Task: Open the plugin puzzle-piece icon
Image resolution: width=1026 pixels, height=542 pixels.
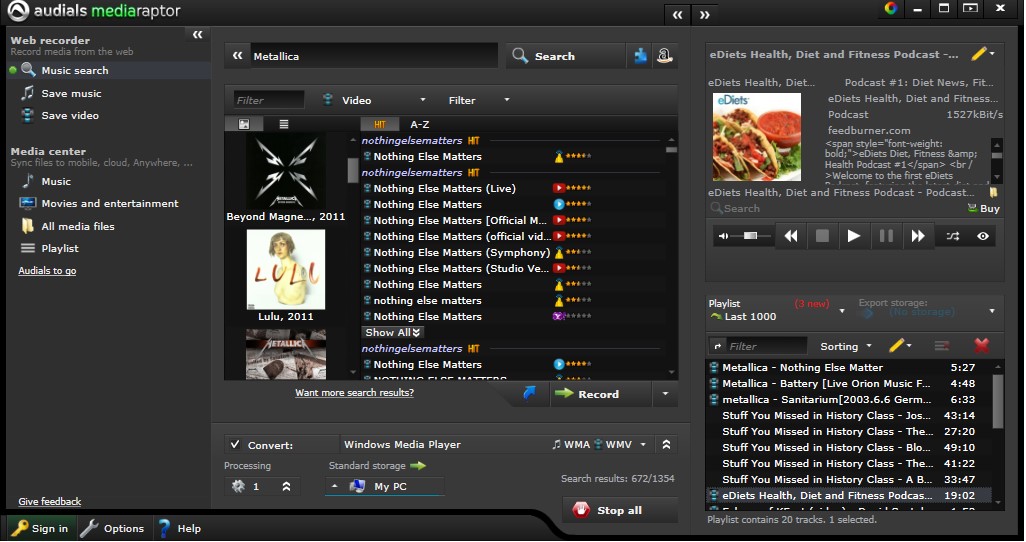Action: point(640,56)
